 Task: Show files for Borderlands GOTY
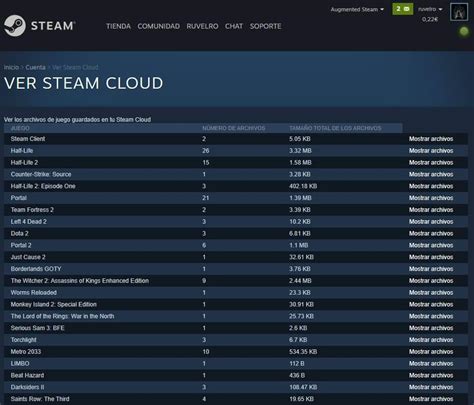click(x=431, y=269)
